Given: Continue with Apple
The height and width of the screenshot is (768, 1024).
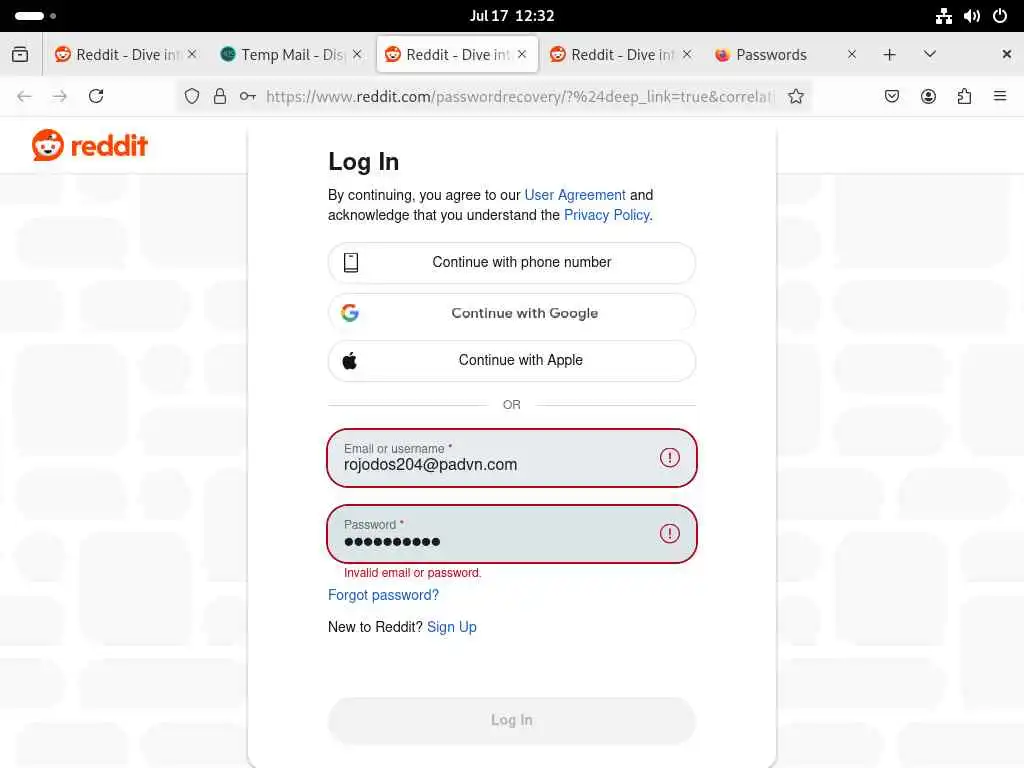Looking at the screenshot, I should tap(512, 360).
